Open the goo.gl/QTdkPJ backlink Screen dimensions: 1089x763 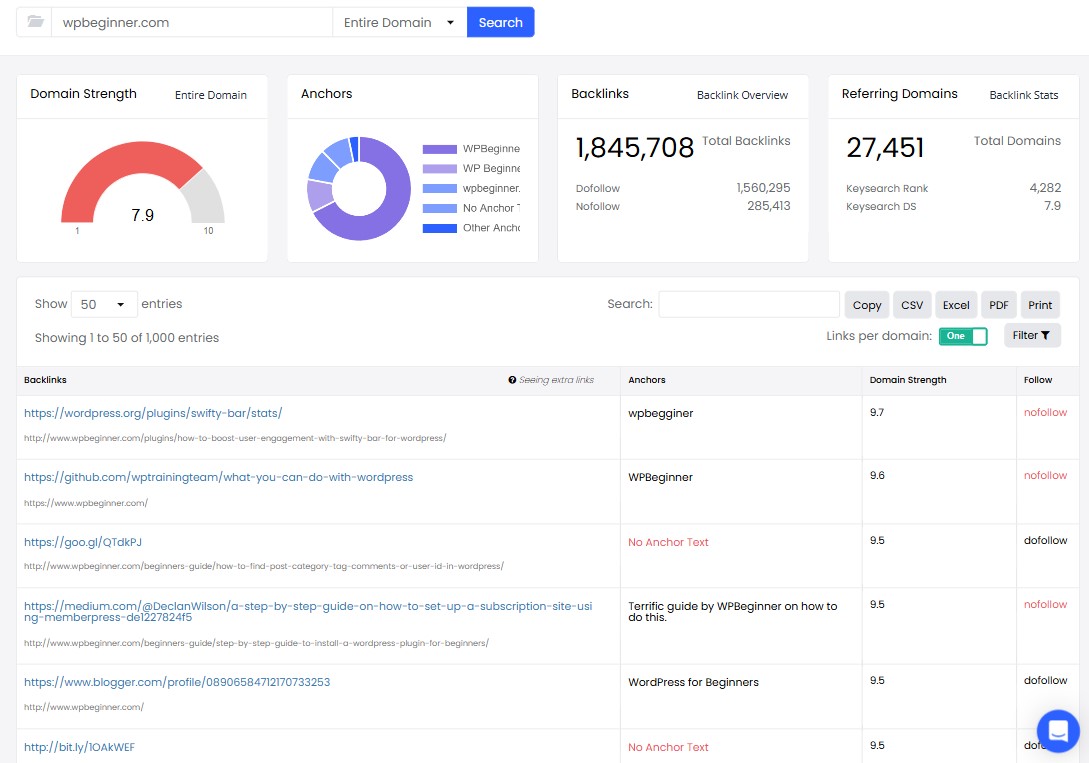[83, 542]
